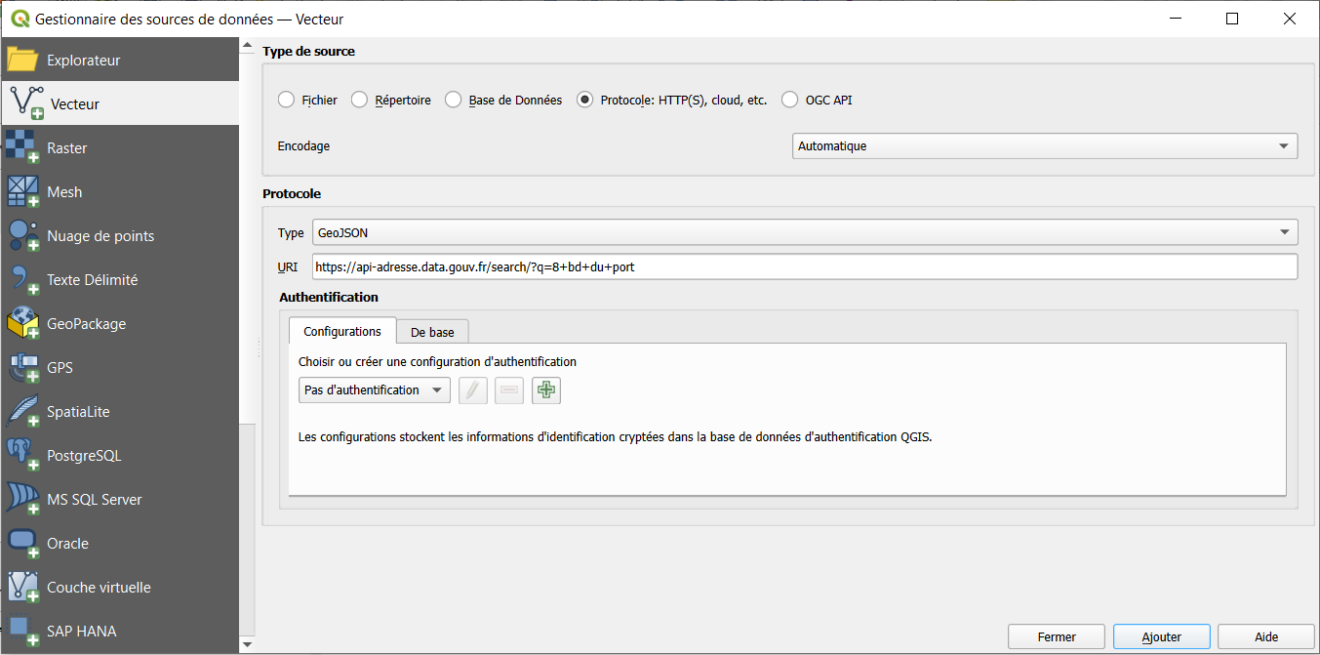Click inside the URI input field
Screen dimensions: 1320x655
[x=700, y=266]
